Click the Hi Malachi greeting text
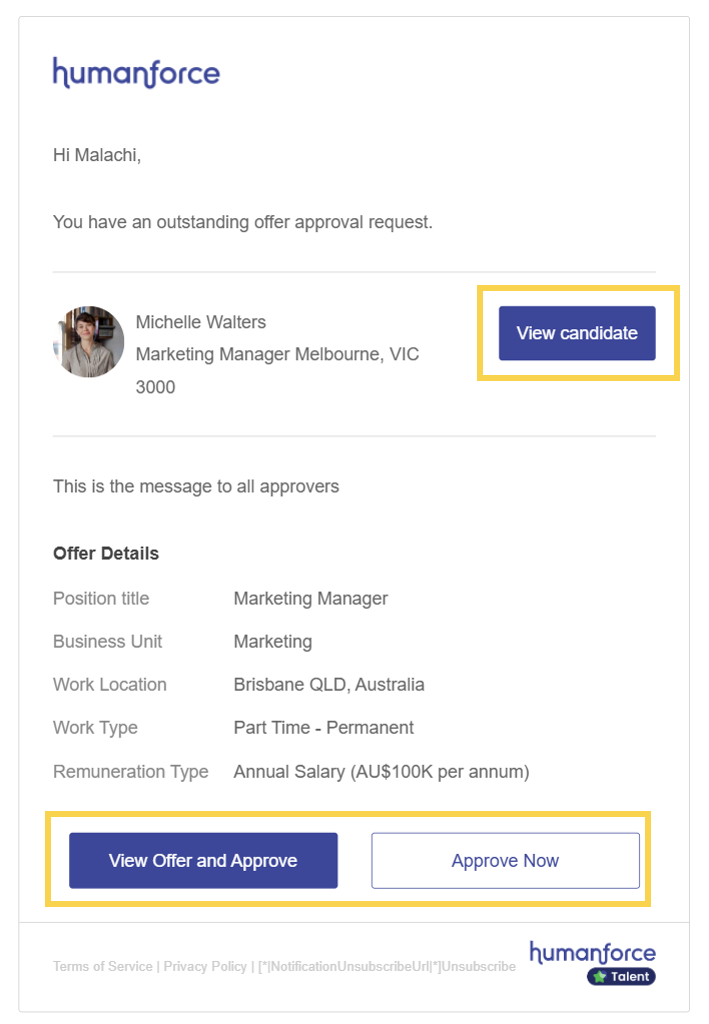Viewport: 709px width, 1024px height. 97,155
